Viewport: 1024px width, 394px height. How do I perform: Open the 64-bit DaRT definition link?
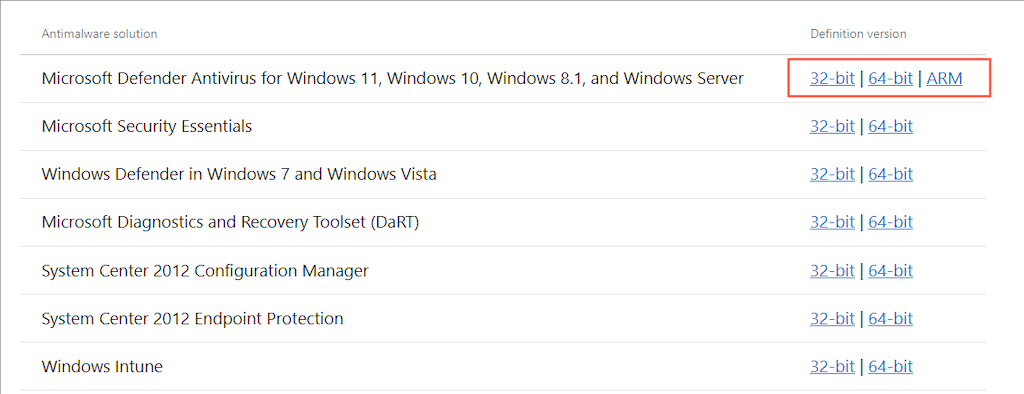tap(890, 222)
